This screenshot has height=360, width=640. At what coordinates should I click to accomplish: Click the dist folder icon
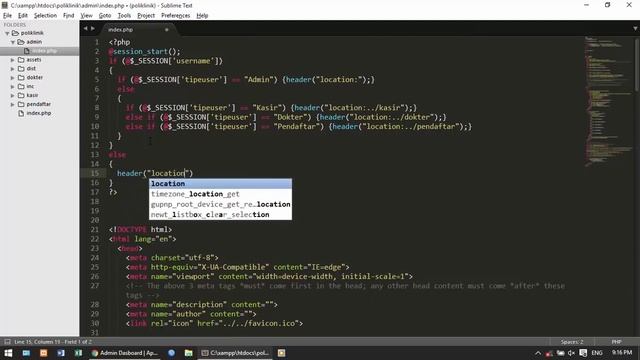(21, 69)
